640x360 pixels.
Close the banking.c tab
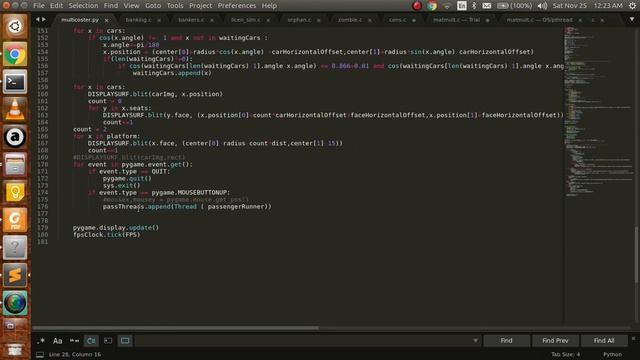coord(159,20)
